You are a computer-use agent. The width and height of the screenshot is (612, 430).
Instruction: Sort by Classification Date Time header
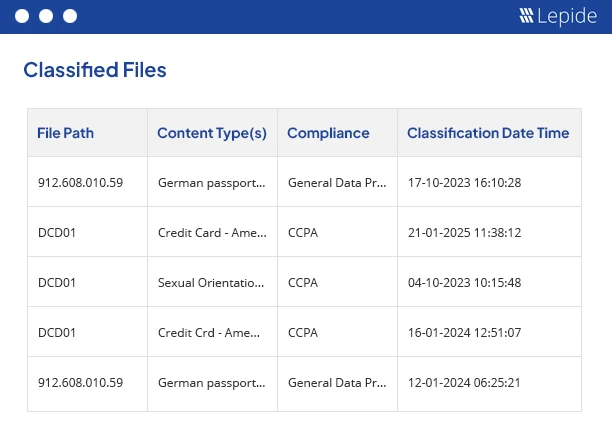488,133
